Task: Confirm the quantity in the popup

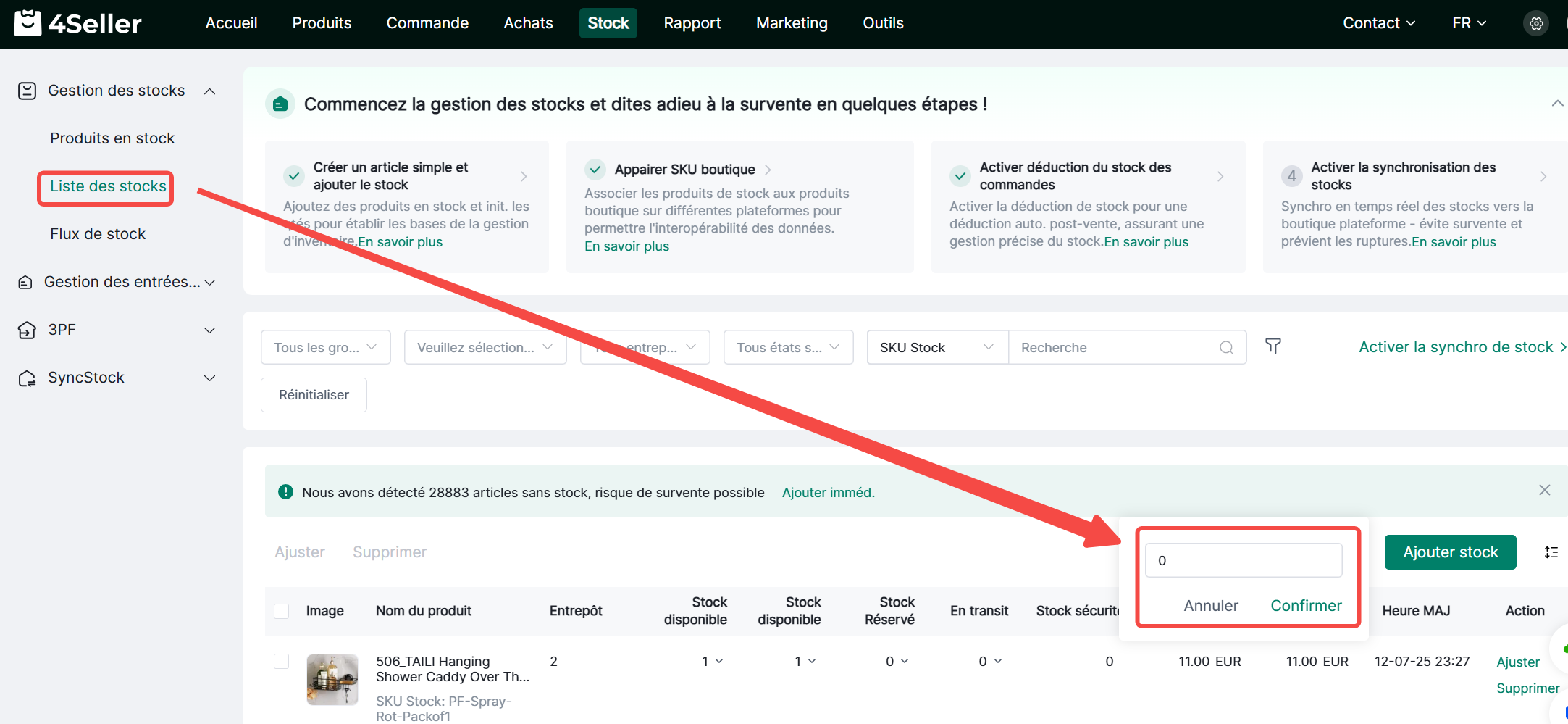Action: pyautogui.click(x=1306, y=606)
